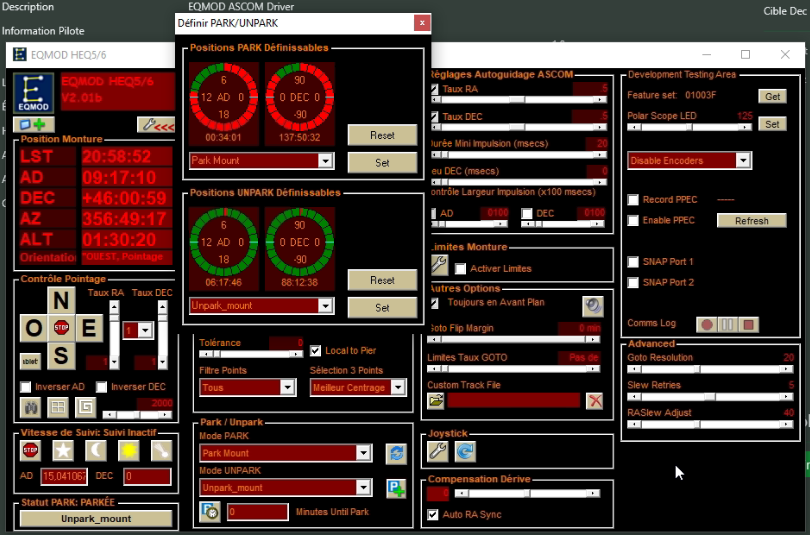Pause the Comms Log
Viewport: 810px width, 535px height.
point(727,325)
